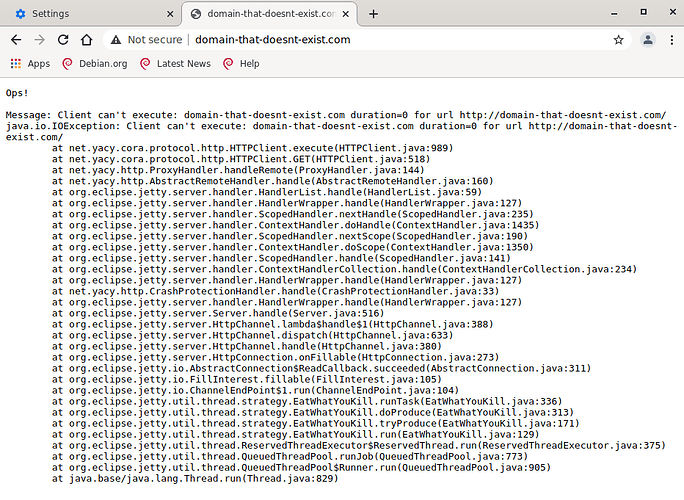Reload the current page

point(63,40)
